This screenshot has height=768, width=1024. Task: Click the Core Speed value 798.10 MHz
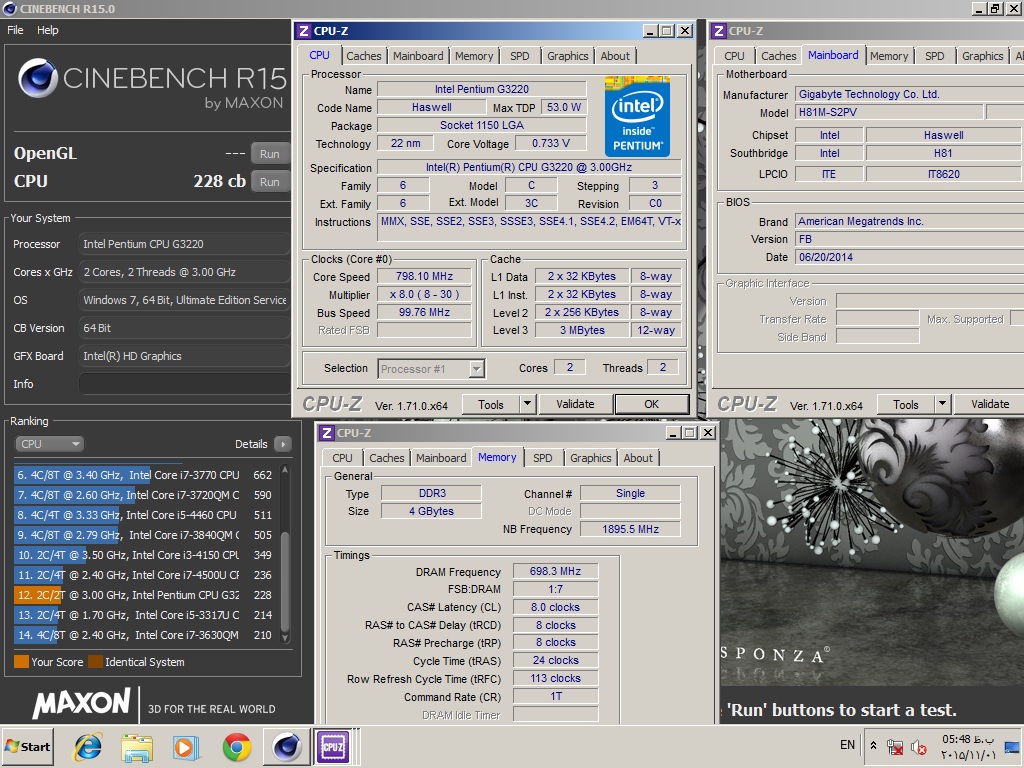coord(424,276)
